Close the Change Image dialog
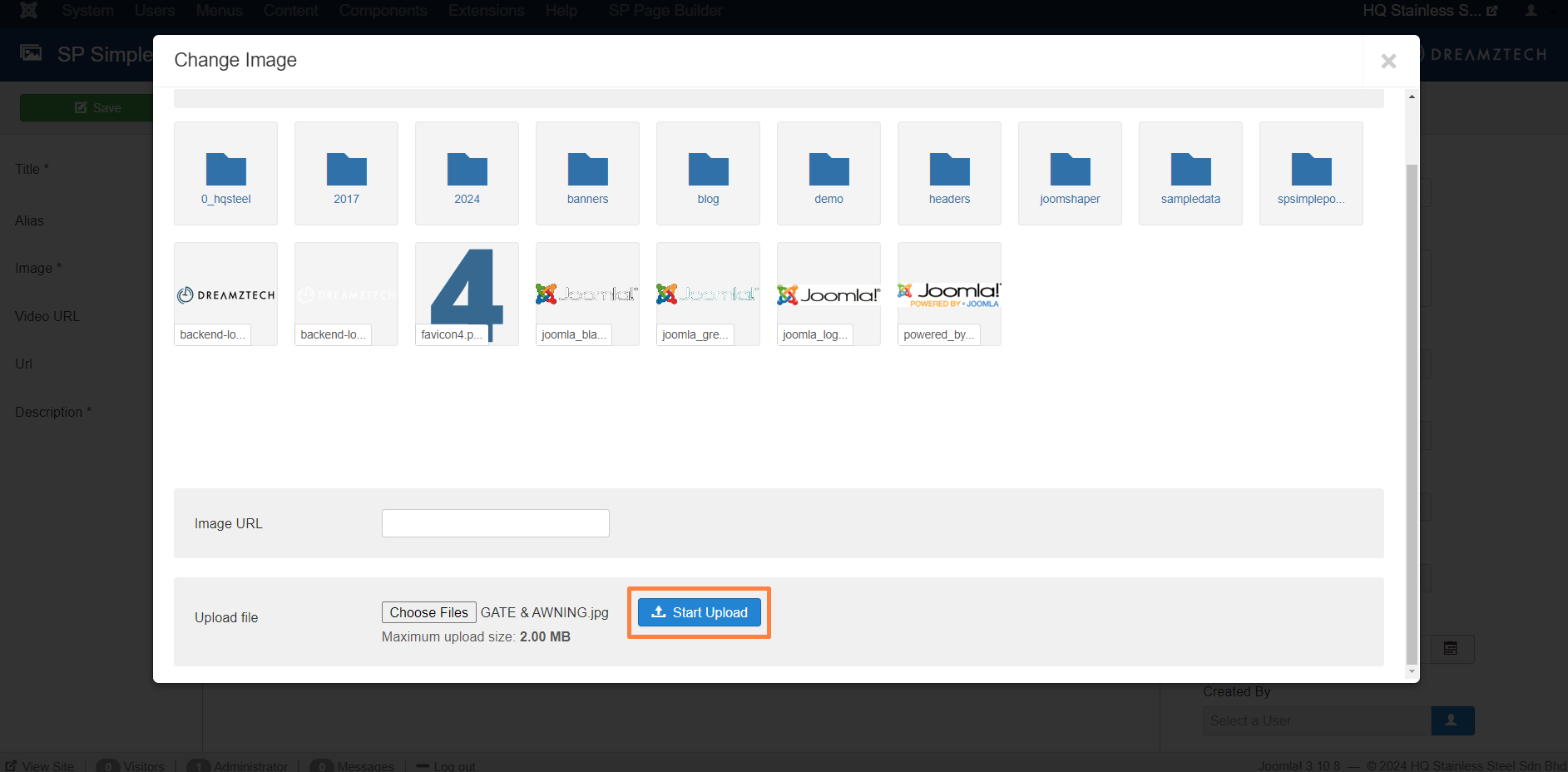The image size is (1568, 772). (x=1388, y=61)
